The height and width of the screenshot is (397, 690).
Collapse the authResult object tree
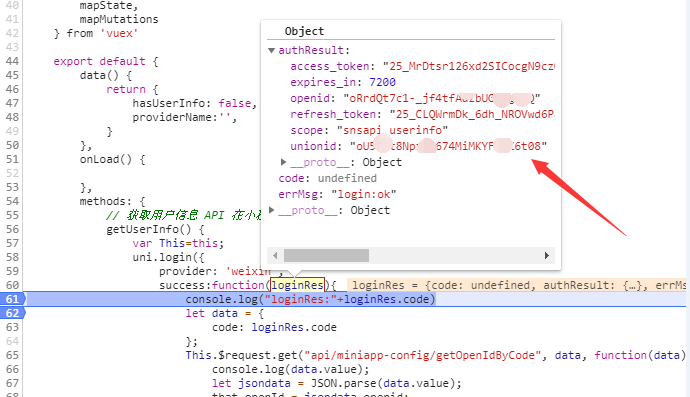click(x=272, y=50)
